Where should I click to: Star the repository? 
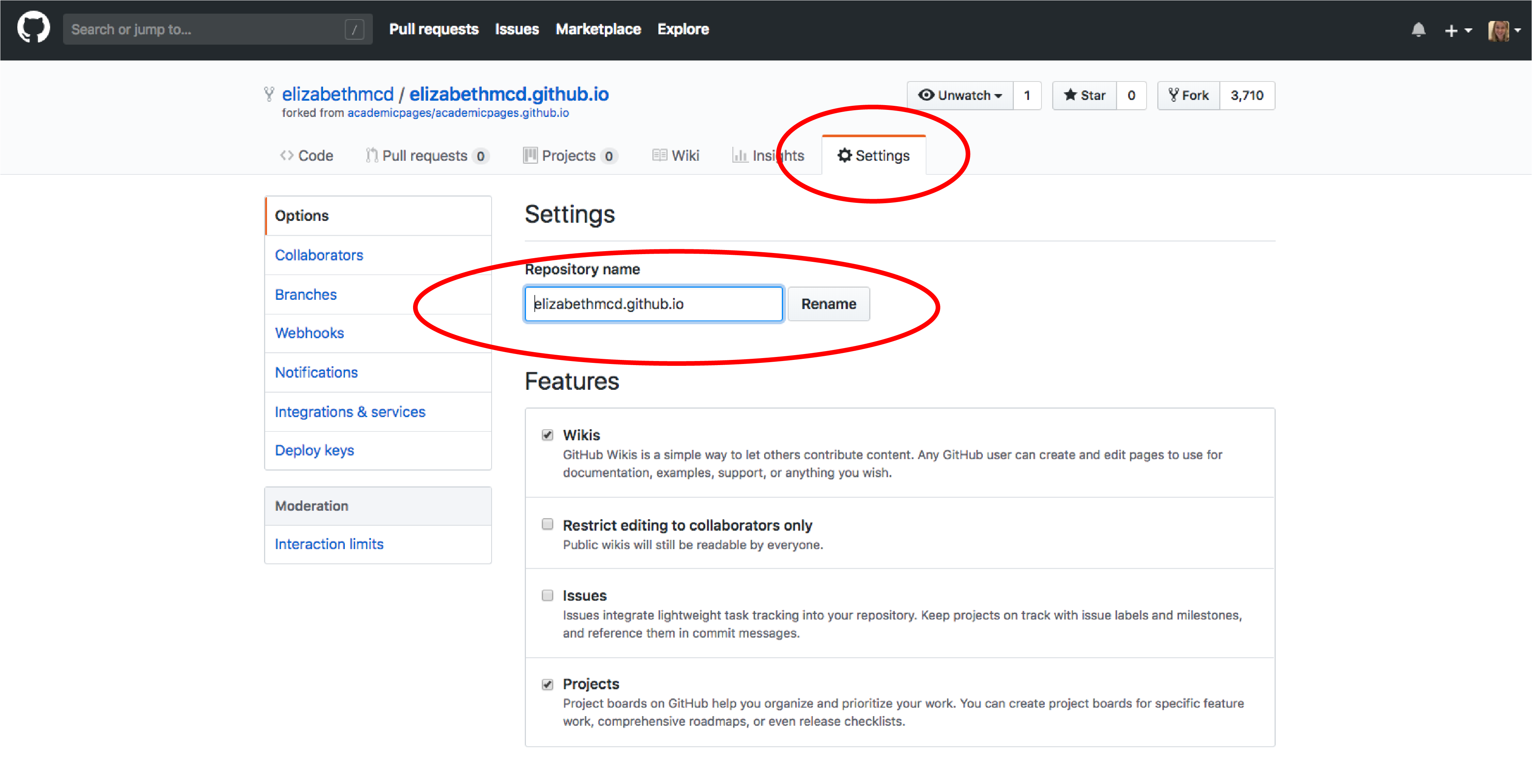pyautogui.click(x=1084, y=95)
